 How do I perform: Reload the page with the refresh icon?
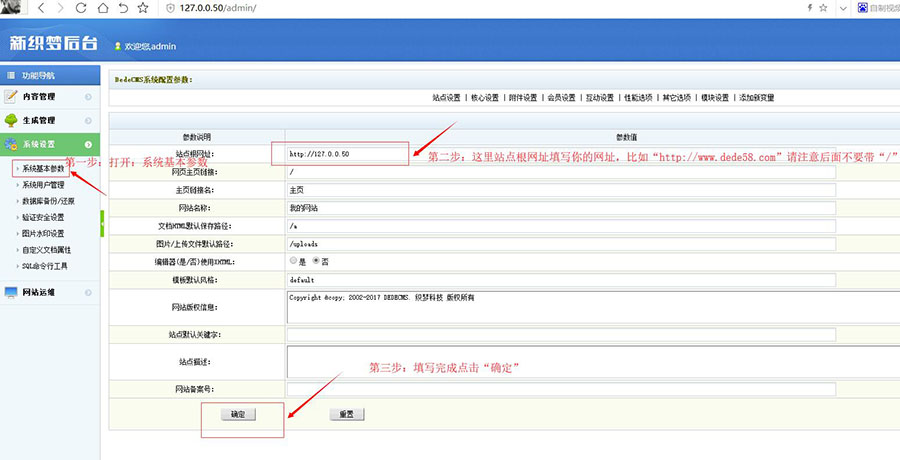point(81,8)
